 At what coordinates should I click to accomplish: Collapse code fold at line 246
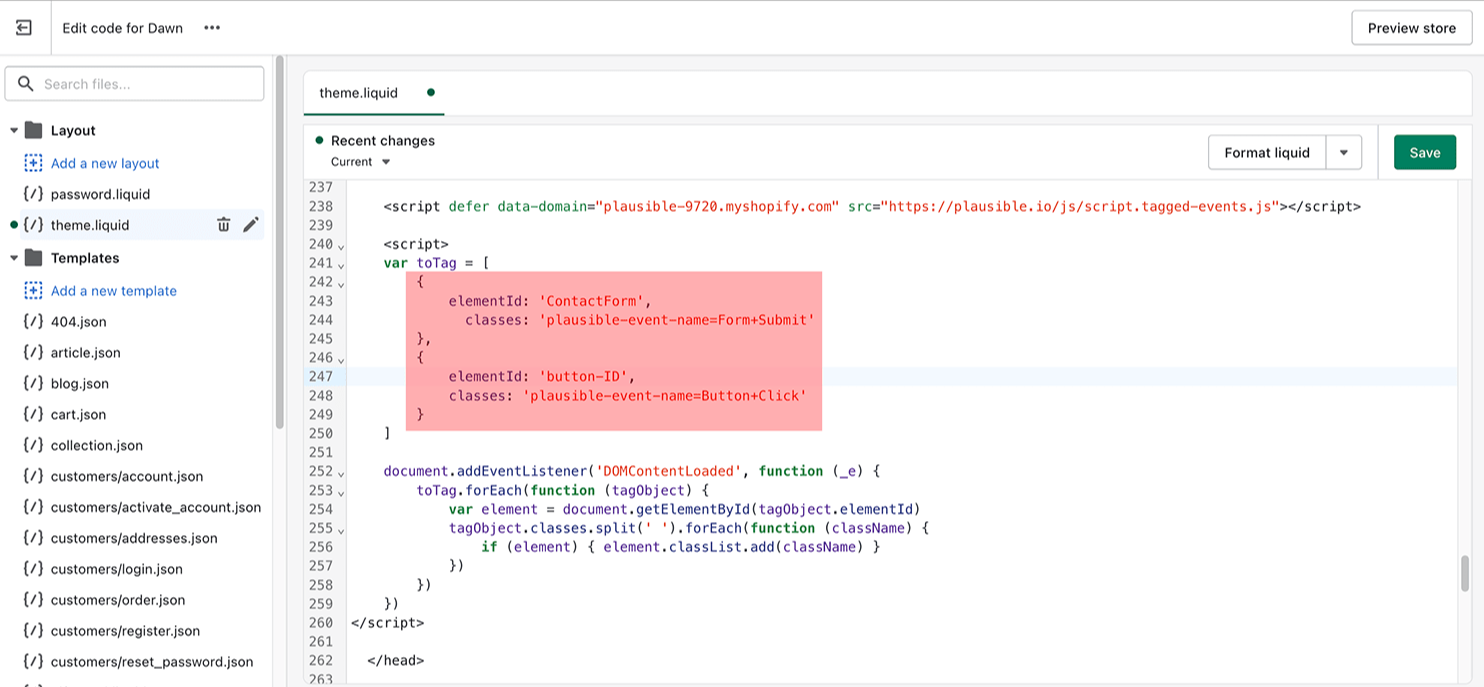[x=341, y=359]
